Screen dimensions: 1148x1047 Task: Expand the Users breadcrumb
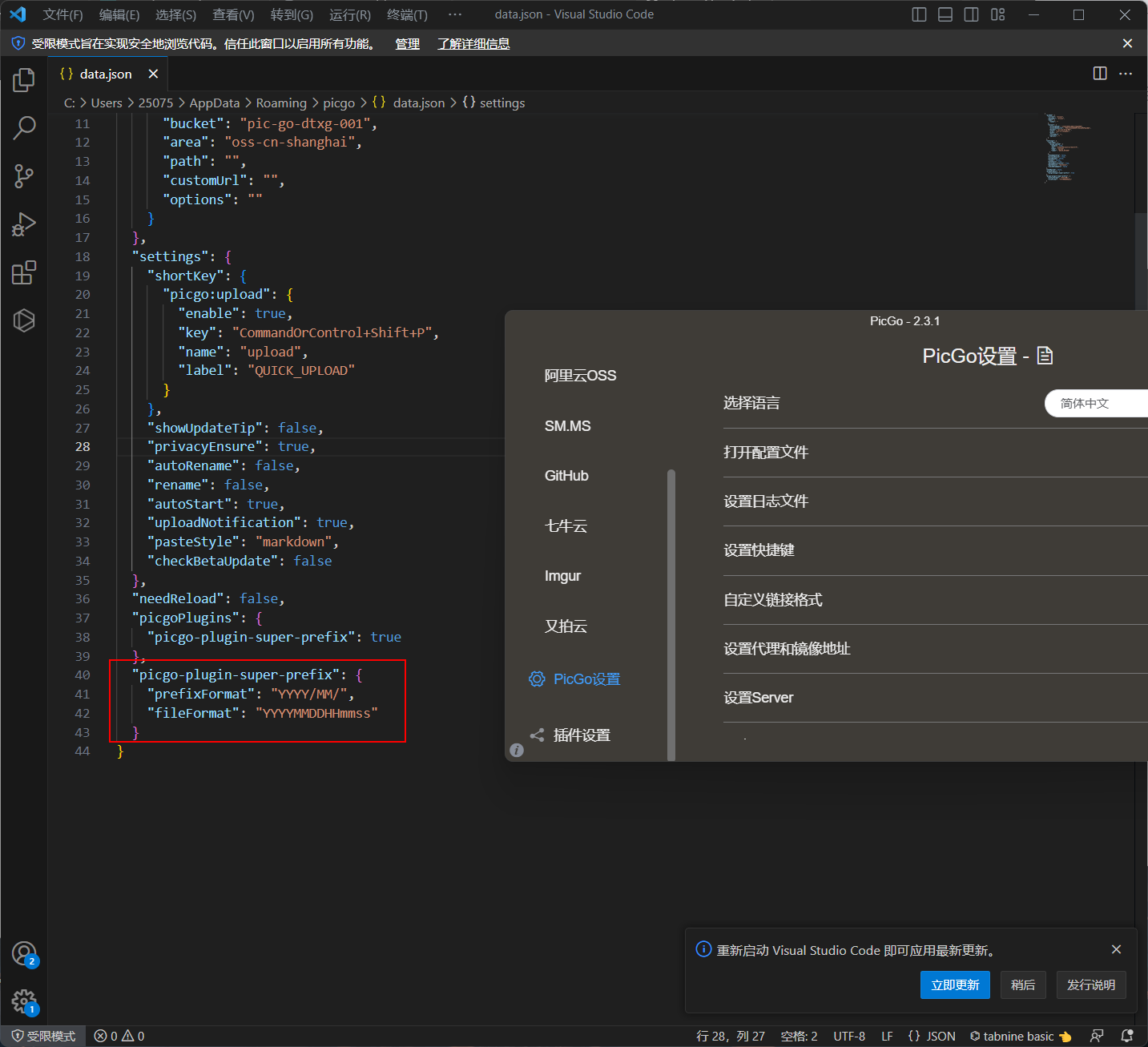coord(107,103)
